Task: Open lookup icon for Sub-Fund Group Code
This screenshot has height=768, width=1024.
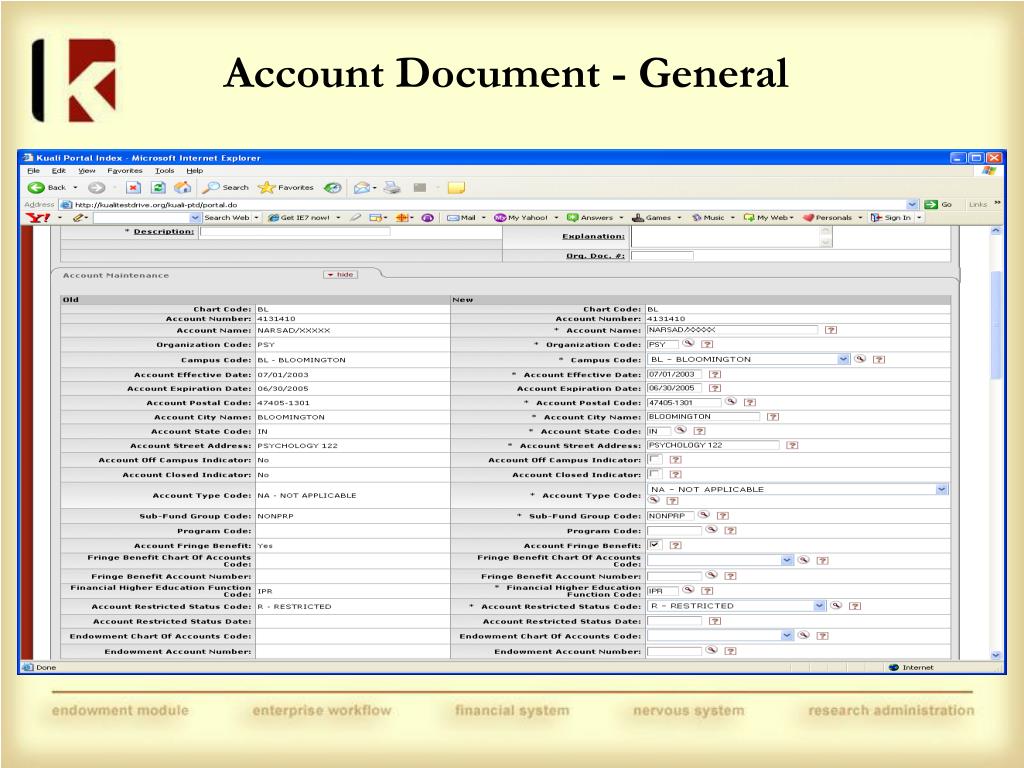Action: pos(703,515)
